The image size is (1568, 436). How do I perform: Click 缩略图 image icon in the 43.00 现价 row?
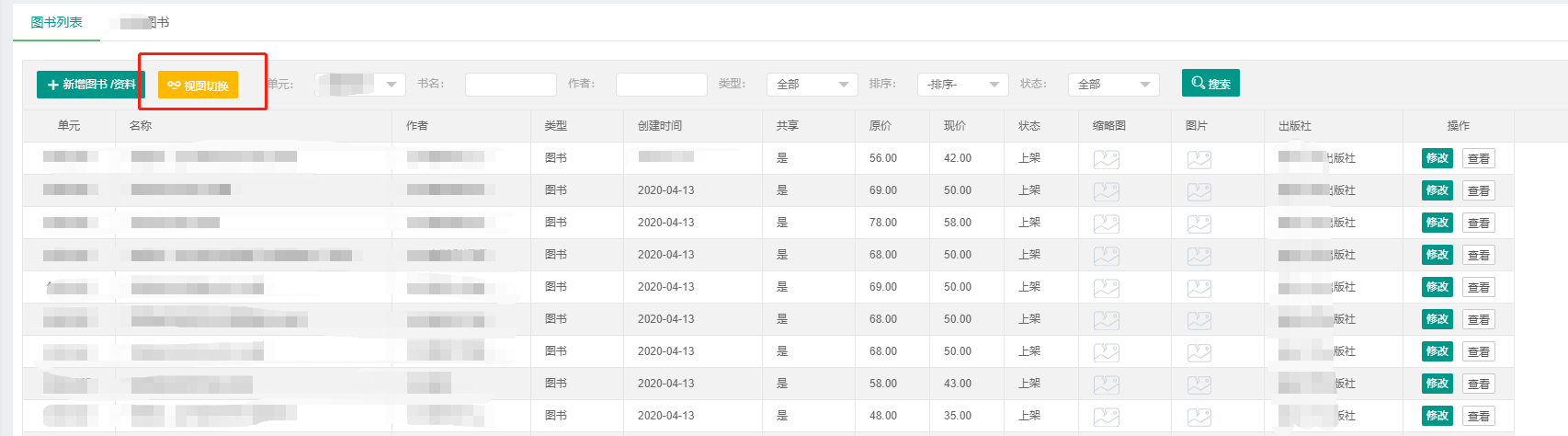point(1106,384)
